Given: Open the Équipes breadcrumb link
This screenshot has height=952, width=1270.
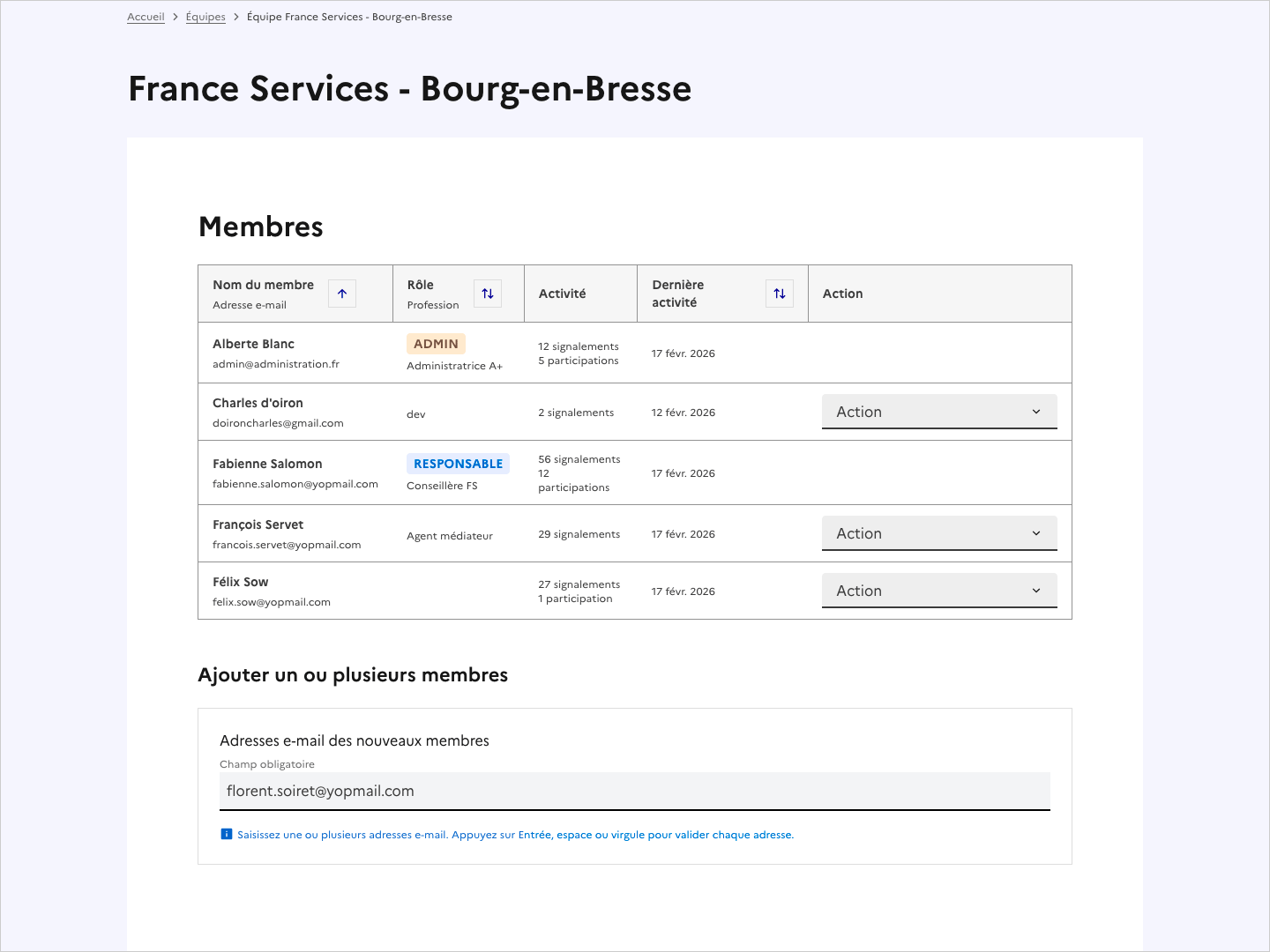Looking at the screenshot, I should 205,17.
